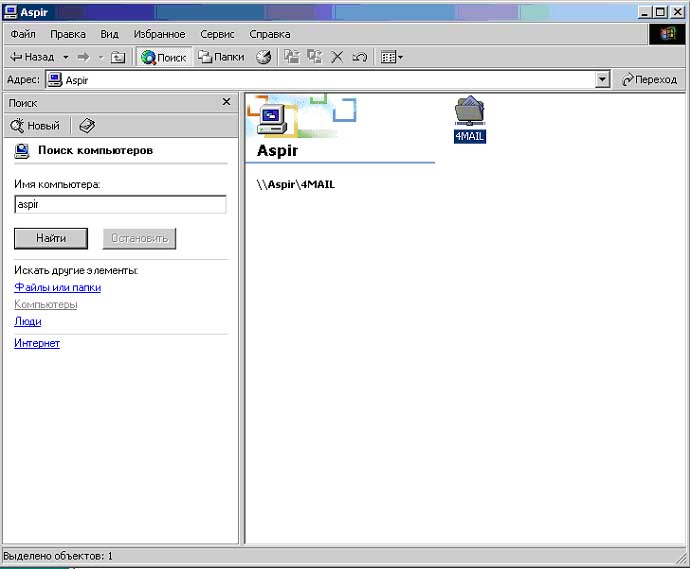The width and height of the screenshot is (690, 569).
Task: Delete the selection with the X icon
Action: (x=337, y=57)
